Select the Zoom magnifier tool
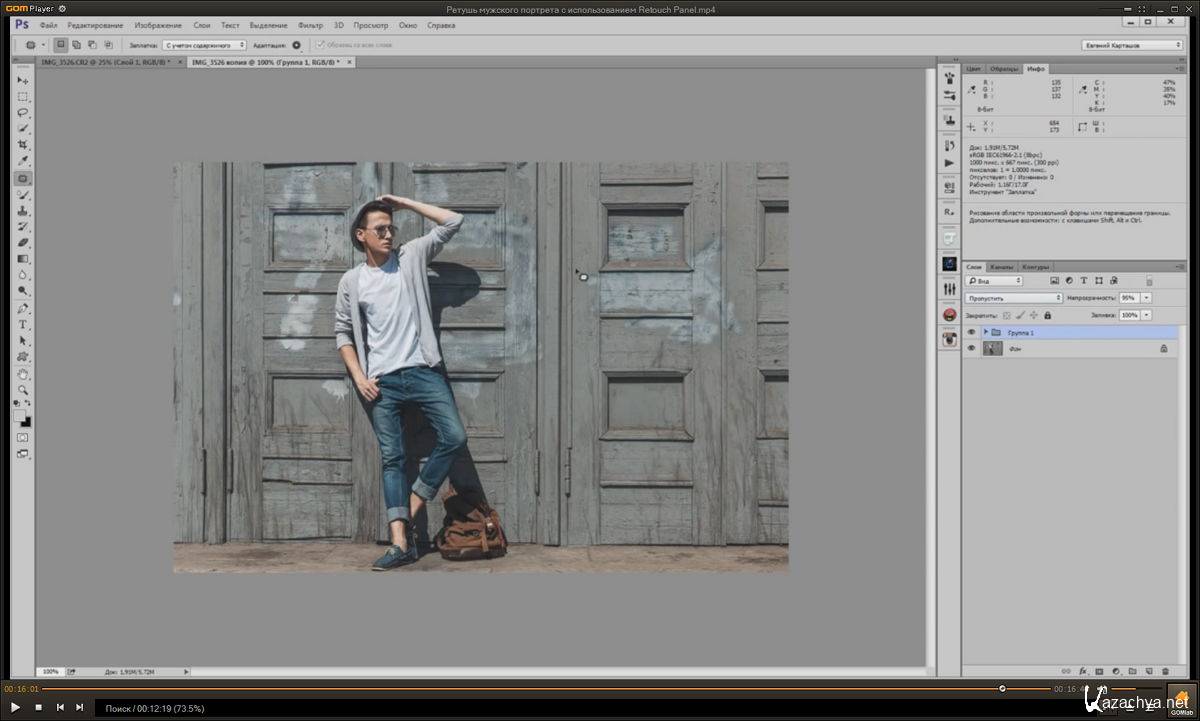Screen dimensions: 1200x721 [x=23, y=390]
